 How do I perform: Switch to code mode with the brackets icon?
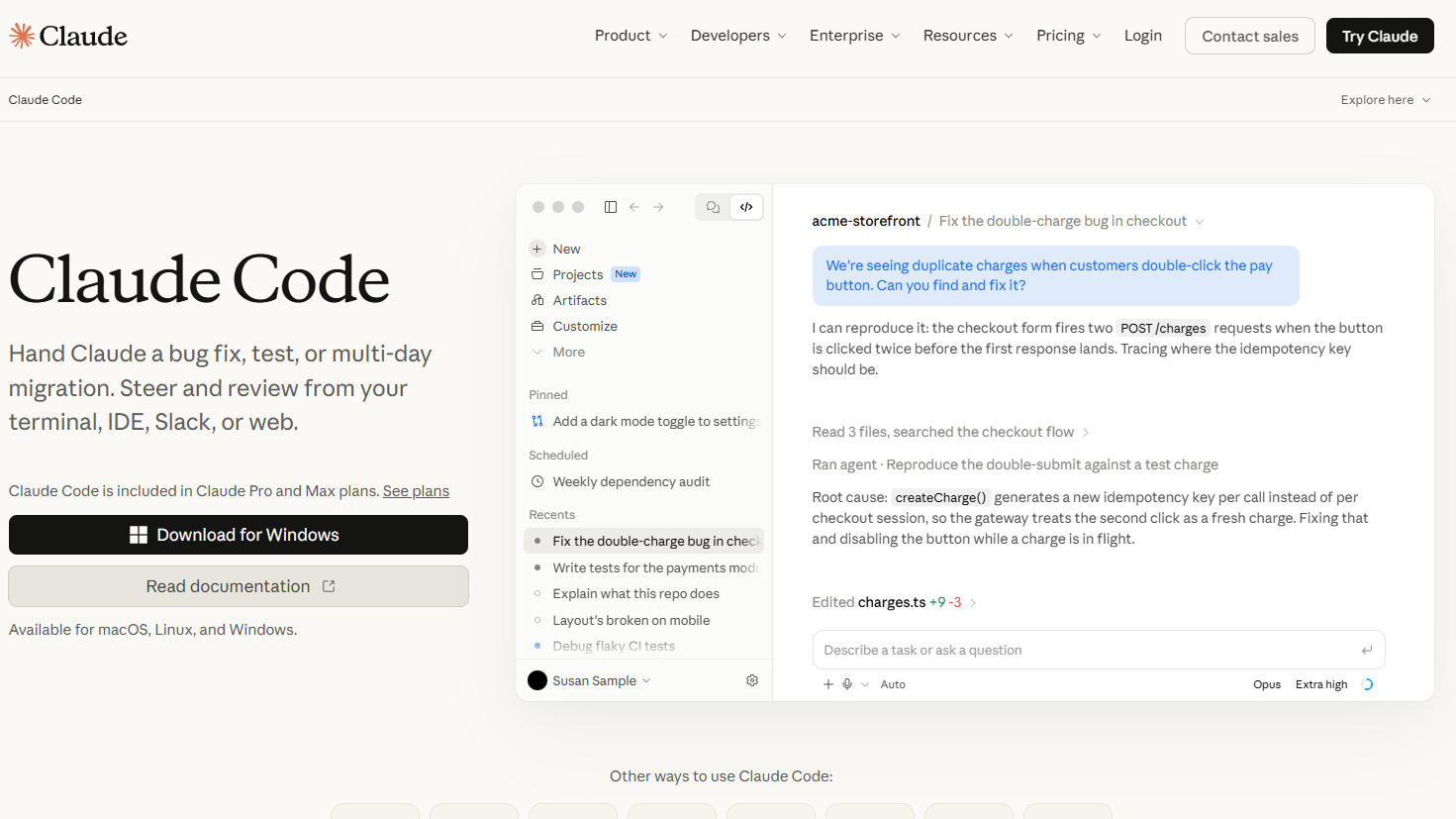[x=746, y=207]
